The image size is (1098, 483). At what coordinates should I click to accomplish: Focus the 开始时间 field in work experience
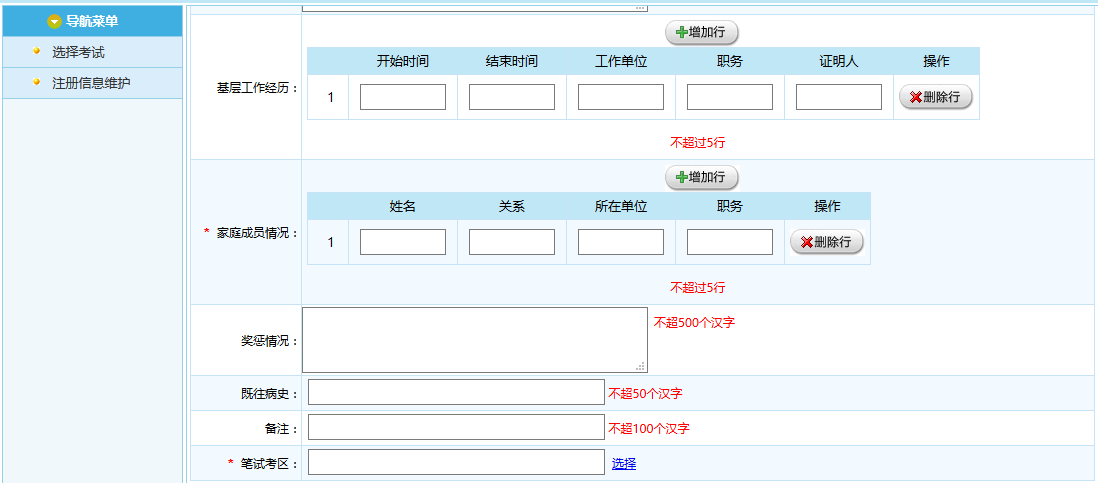click(x=402, y=97)
